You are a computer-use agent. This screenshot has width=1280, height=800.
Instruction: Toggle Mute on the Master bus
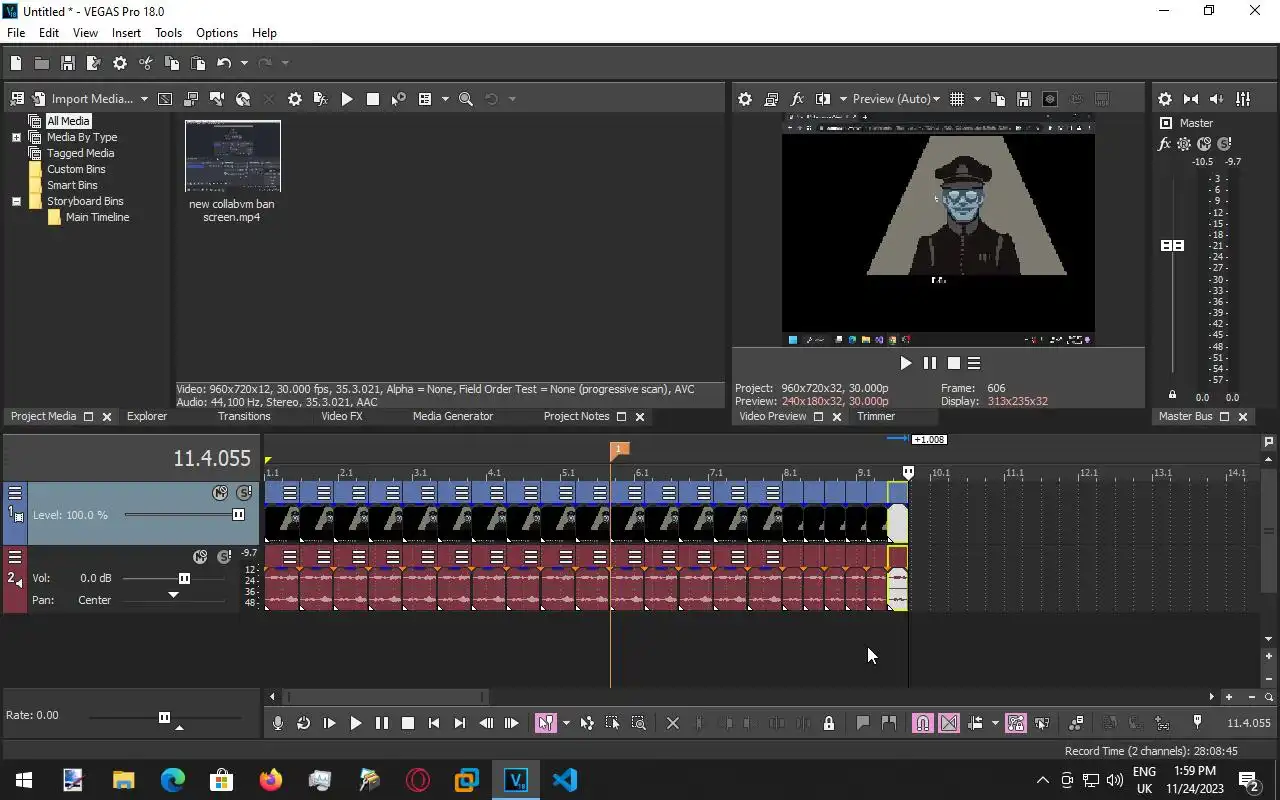1204,144
